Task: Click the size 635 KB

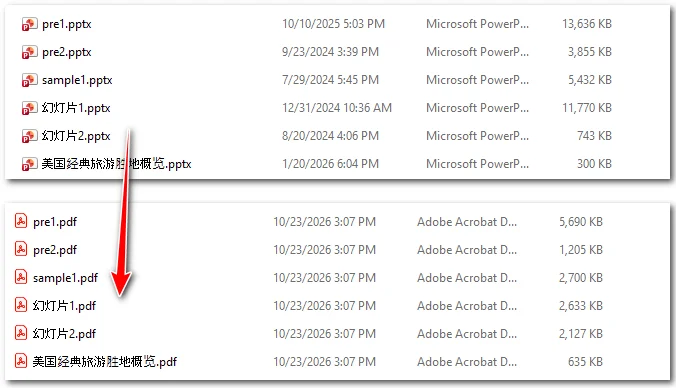Action: (x=585, y=362)
